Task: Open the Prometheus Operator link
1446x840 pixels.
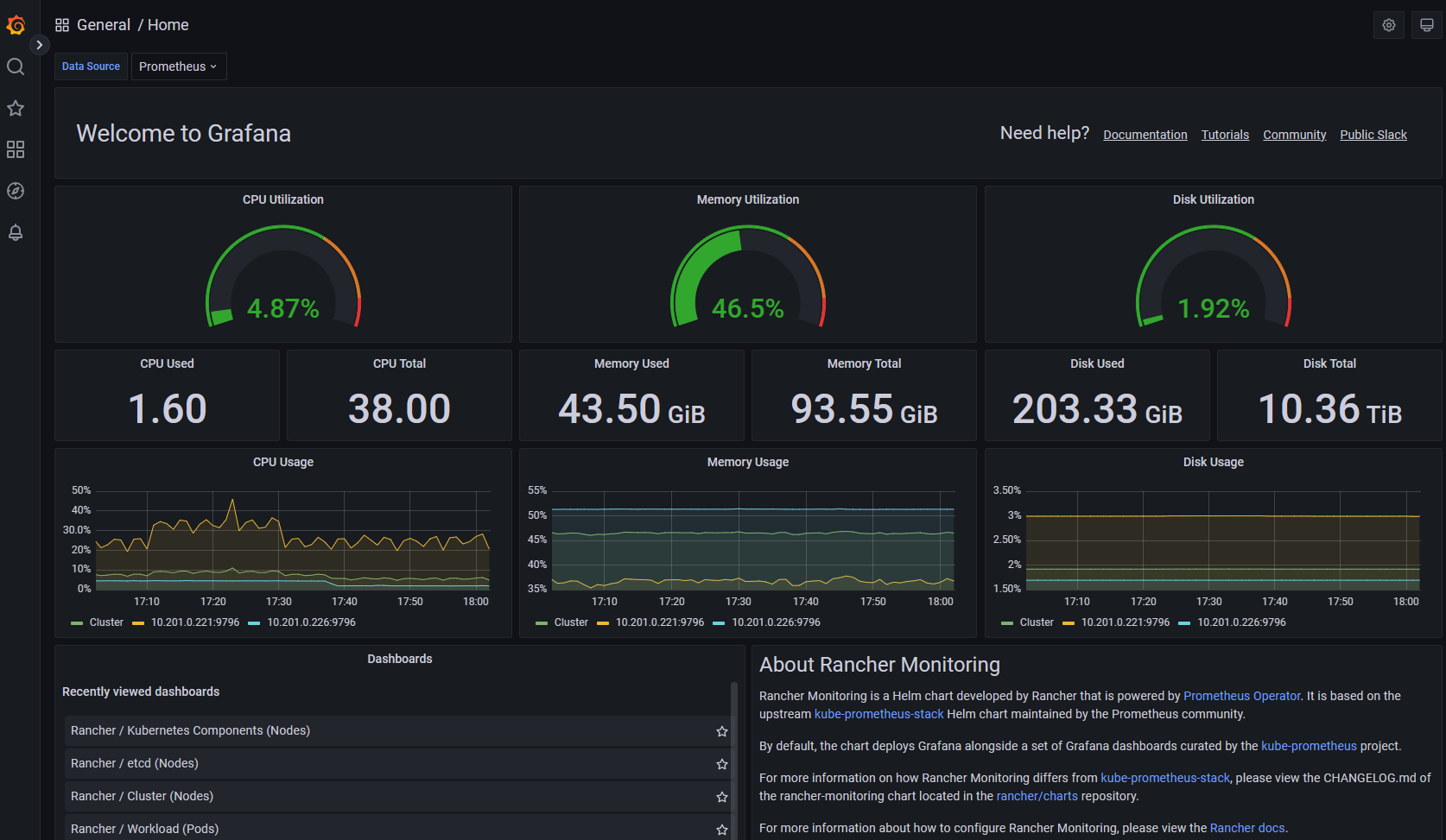Action: click(1241, 696)
